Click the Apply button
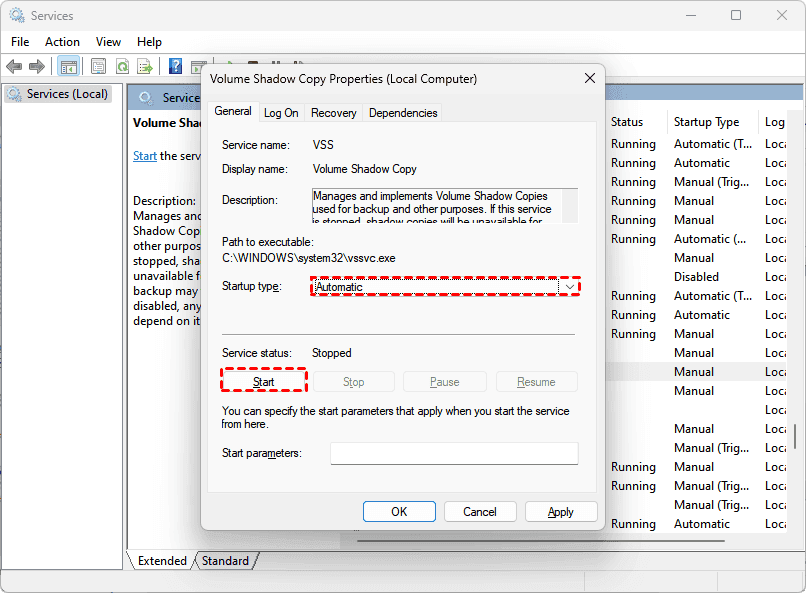The height and width of the screenshot is (593, 806). (561, 512)
